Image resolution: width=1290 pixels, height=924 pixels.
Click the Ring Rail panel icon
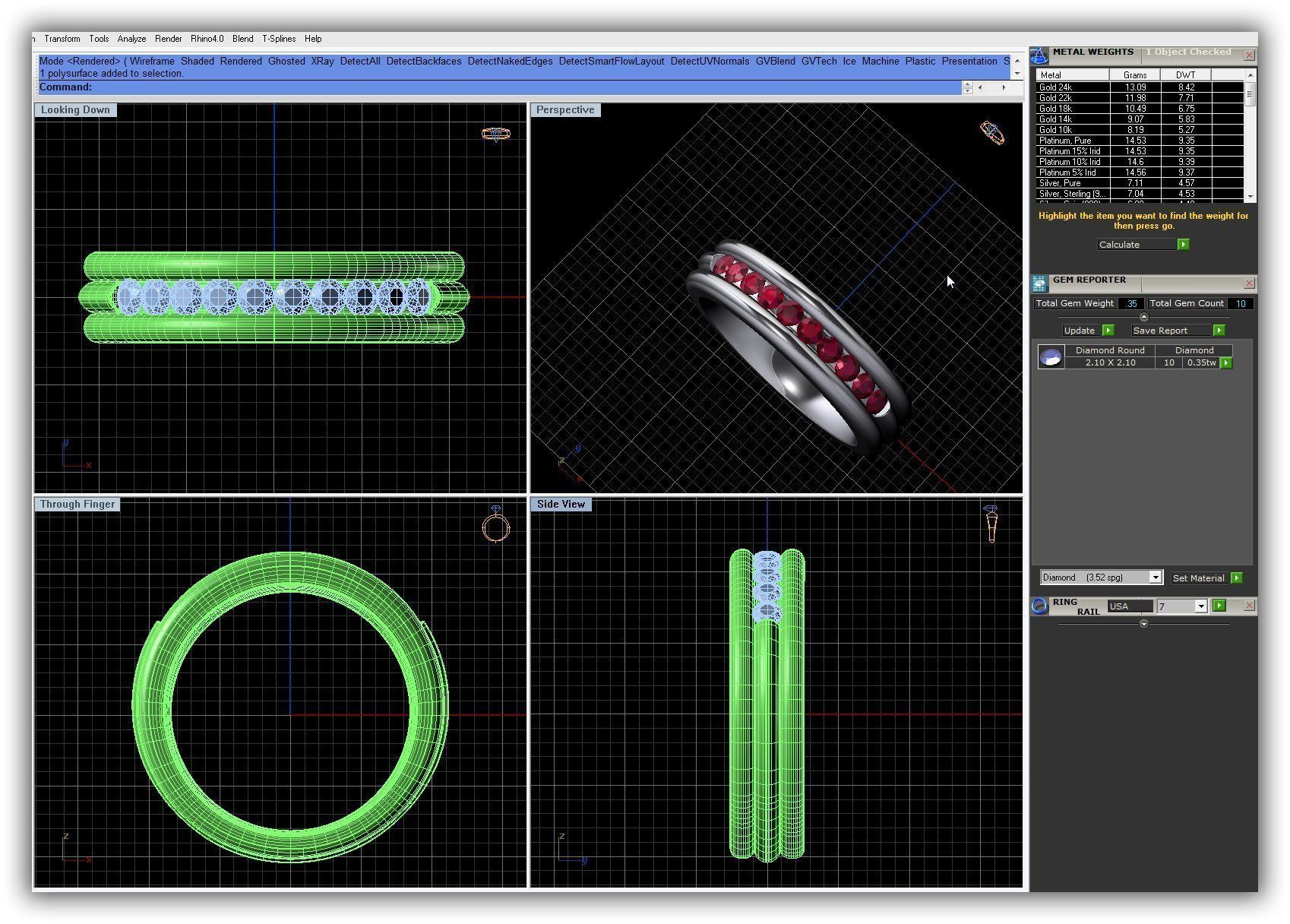1039,606
